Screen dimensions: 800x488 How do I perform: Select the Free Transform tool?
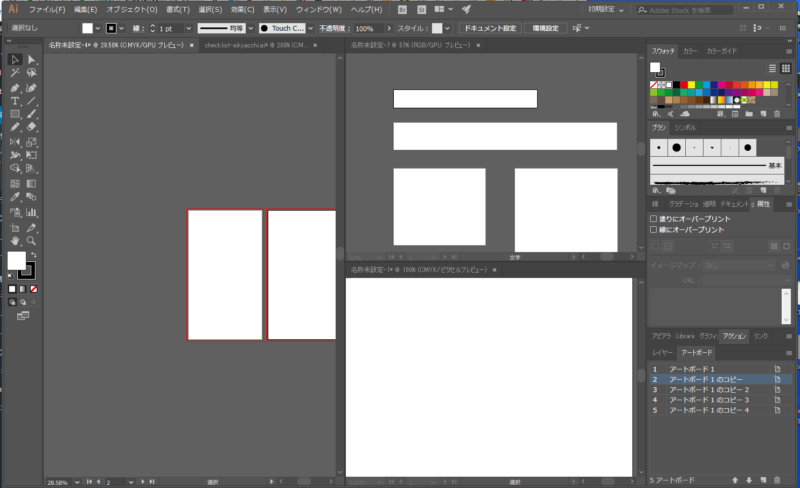click(31, 155)
